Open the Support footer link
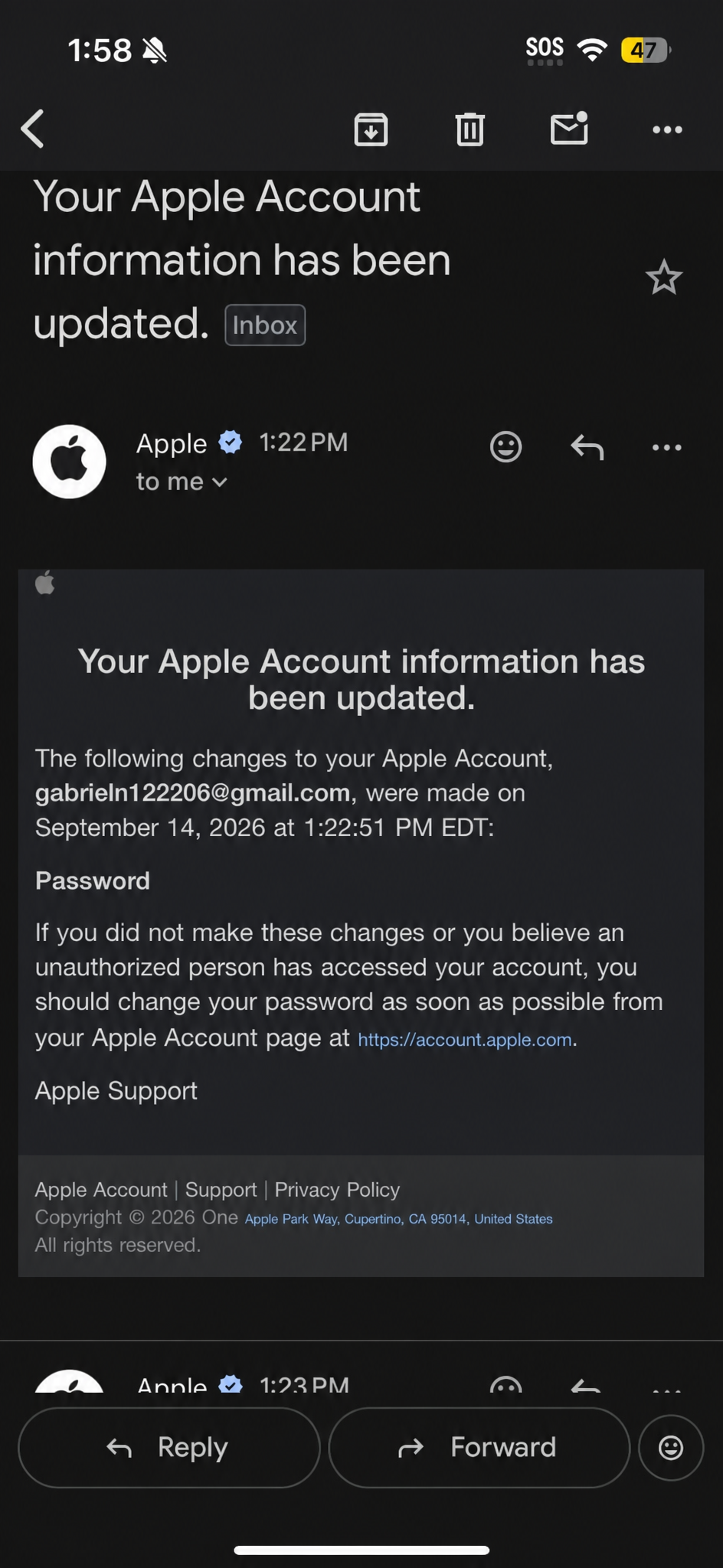Screen dimensions: 723x1568 point(221,1189)
